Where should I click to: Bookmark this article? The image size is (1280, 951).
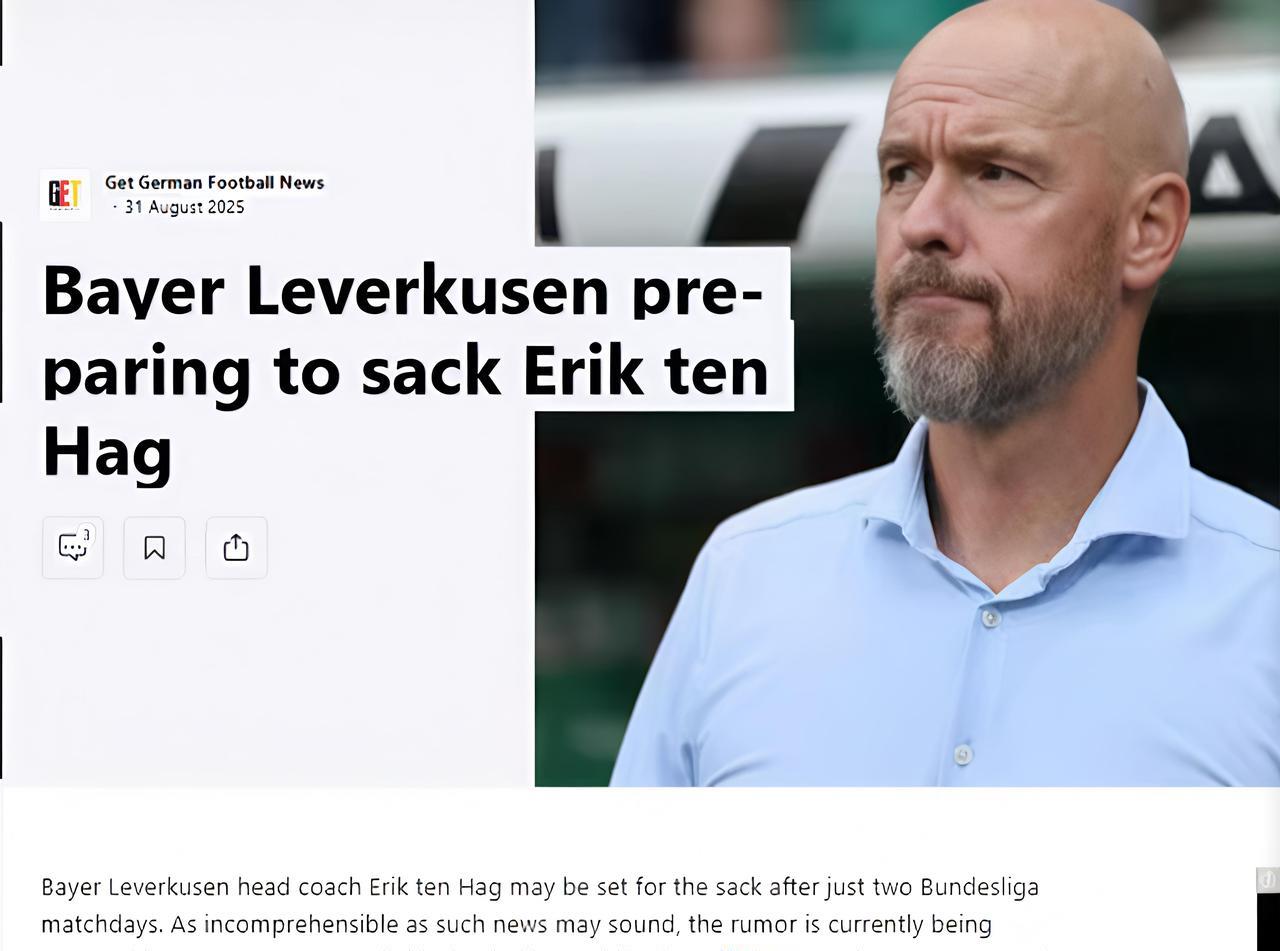pos(154,548)
